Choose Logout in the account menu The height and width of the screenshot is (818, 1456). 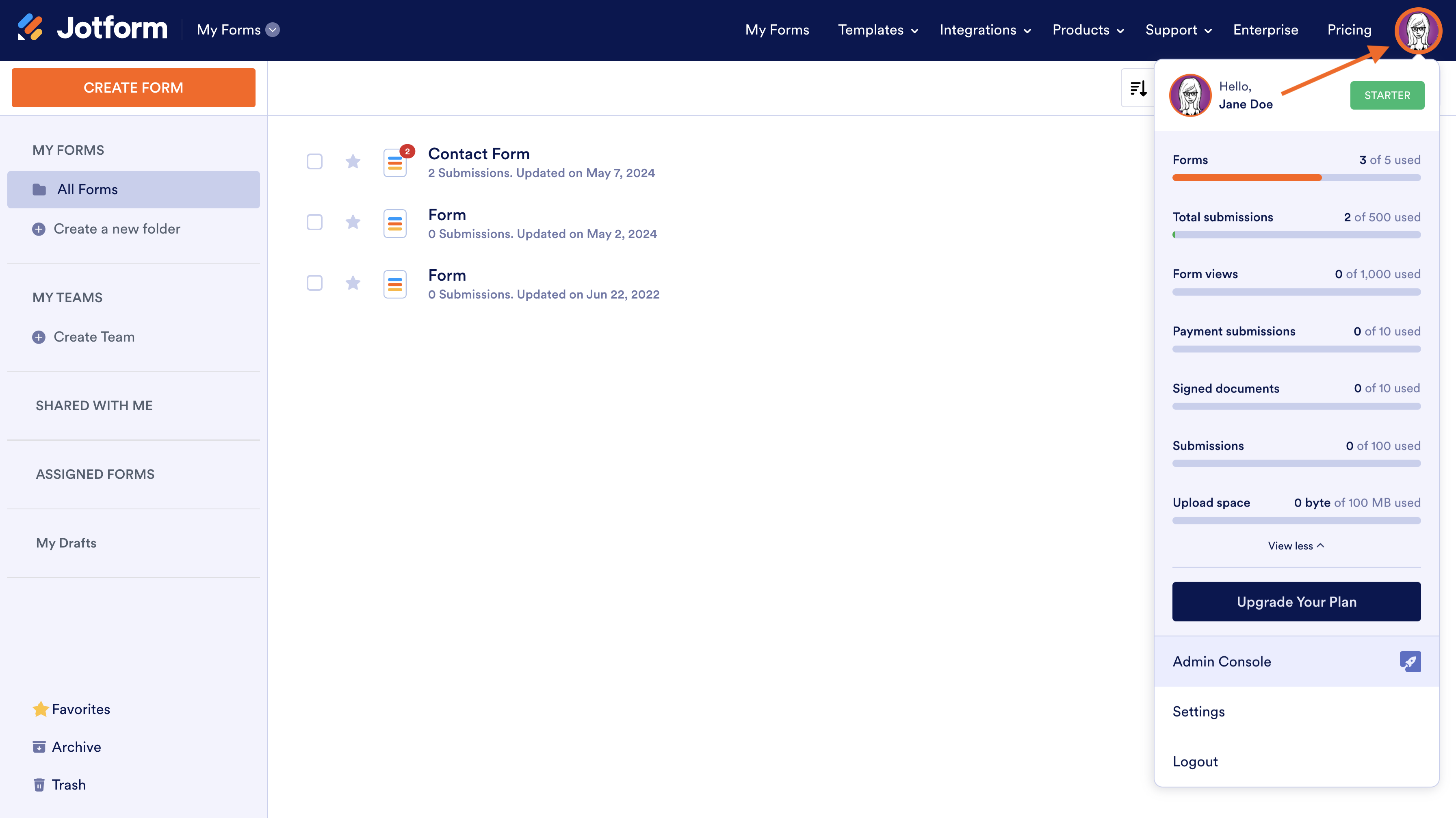pos(1195,762)
